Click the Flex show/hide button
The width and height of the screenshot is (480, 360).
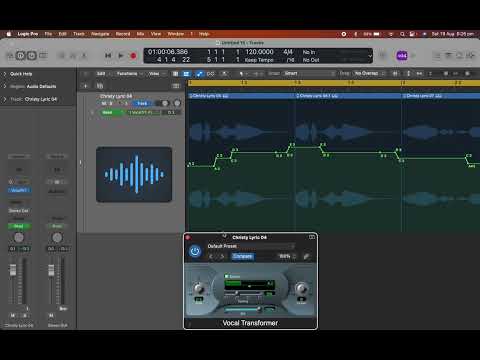[x=211, y=74]
